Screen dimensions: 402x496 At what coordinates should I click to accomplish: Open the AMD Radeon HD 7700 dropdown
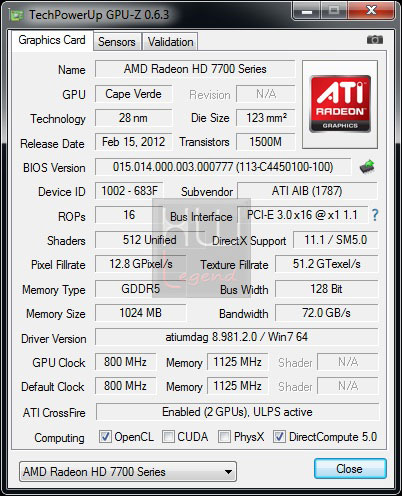pyautogui.click(x=128, y=472)
